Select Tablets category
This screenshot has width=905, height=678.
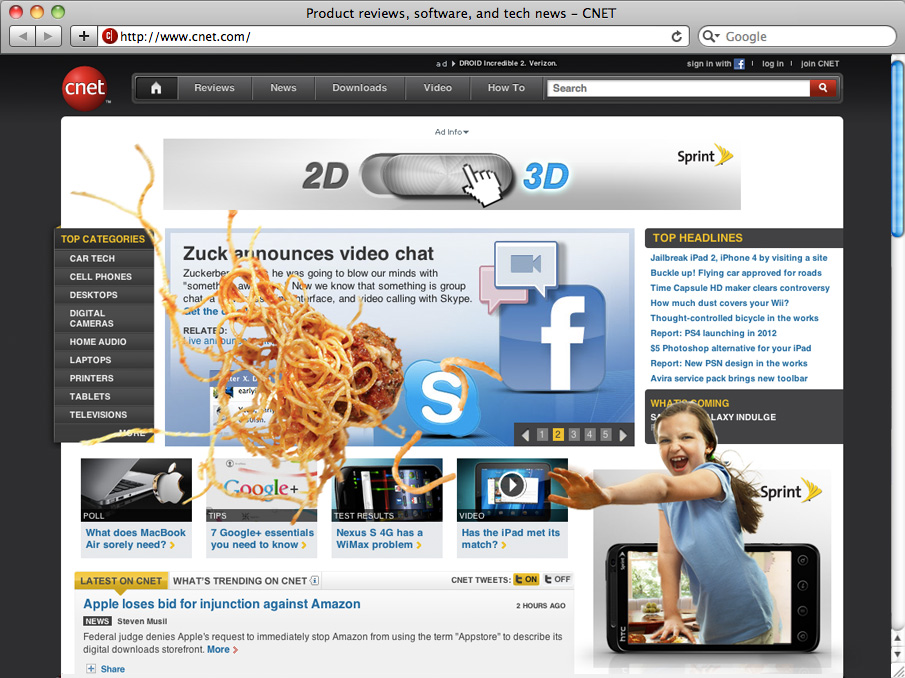pyautogui.click(x=89, y=396)
